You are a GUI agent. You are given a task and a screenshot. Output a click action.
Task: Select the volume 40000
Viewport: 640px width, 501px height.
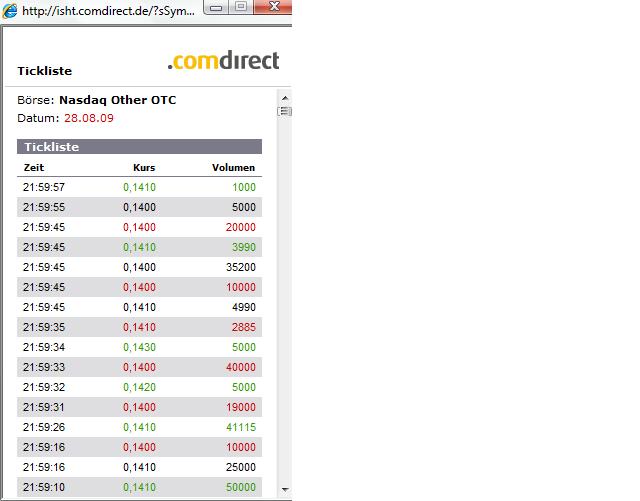(241, 367)
